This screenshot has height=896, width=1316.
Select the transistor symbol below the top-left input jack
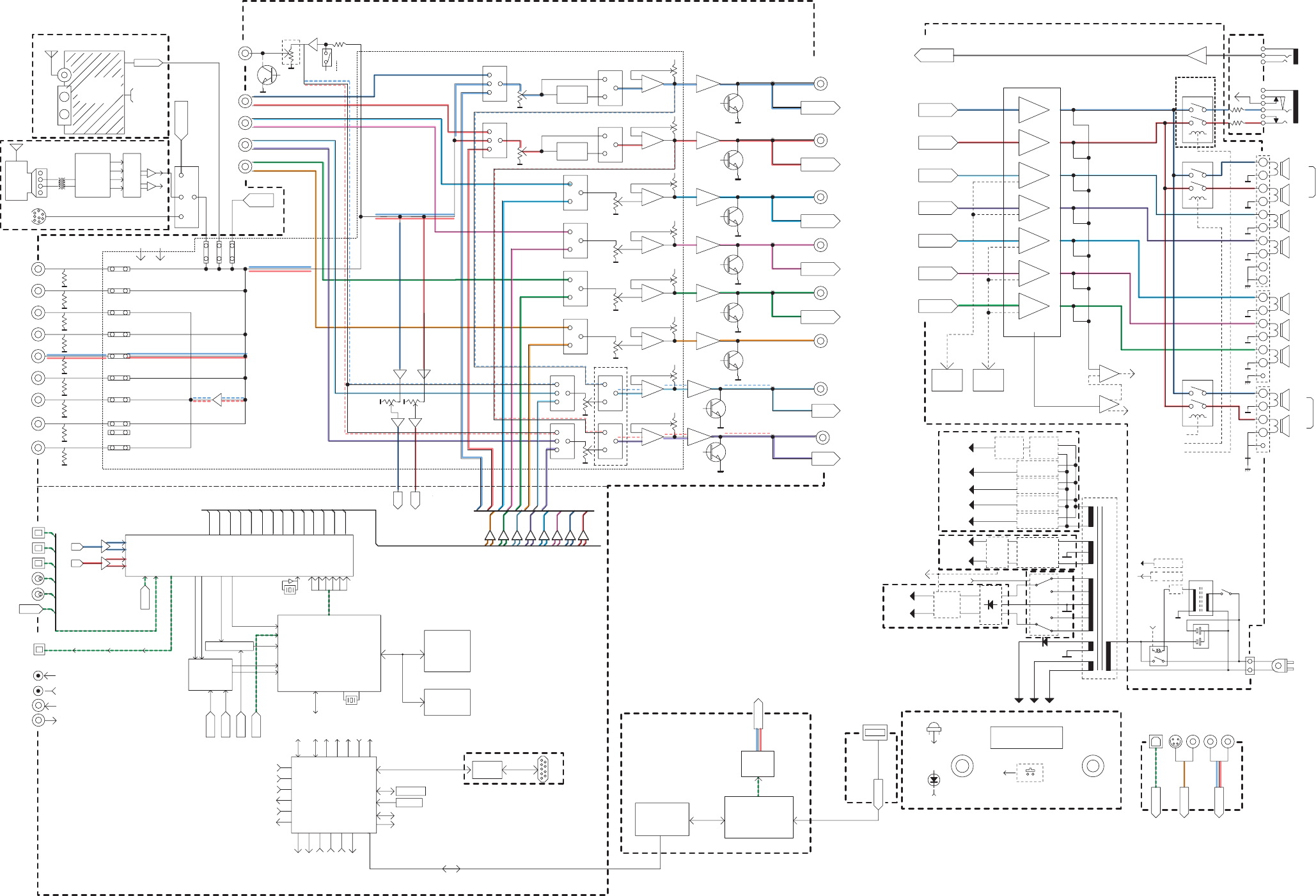267,75
